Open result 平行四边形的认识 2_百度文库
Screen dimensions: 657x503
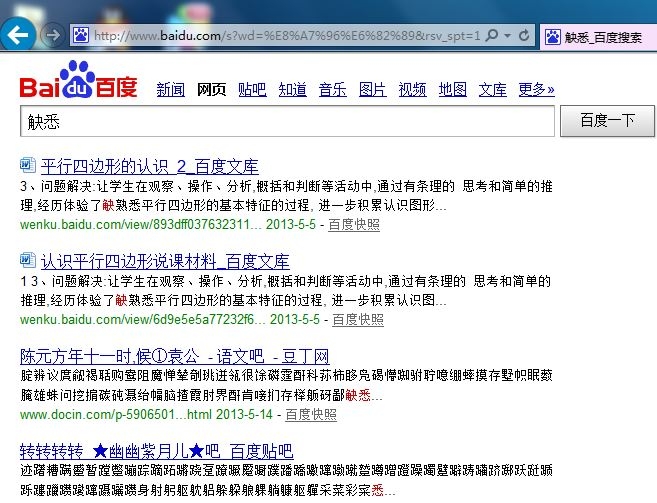[150, 166]
